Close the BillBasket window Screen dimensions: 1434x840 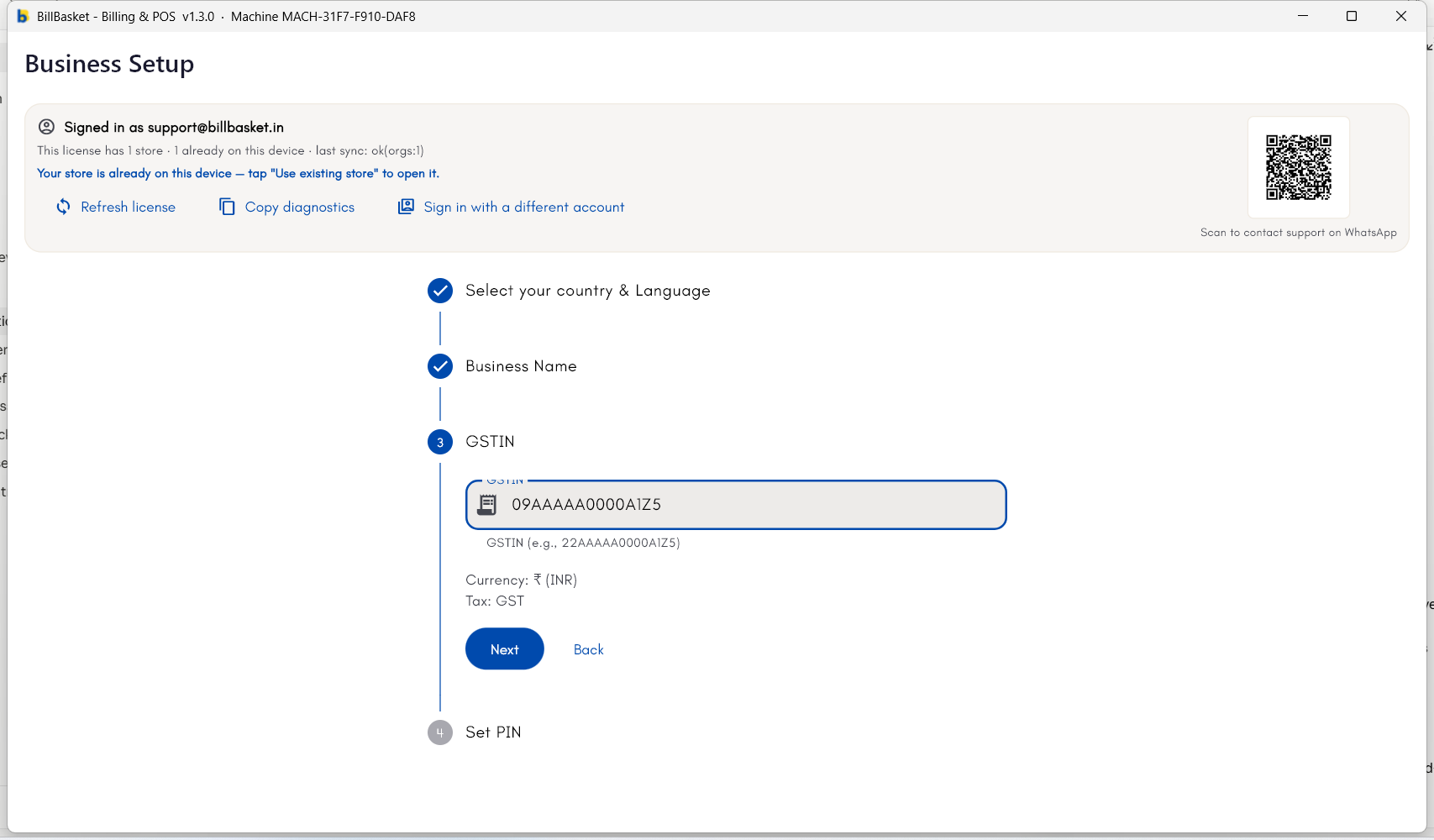1401,16
